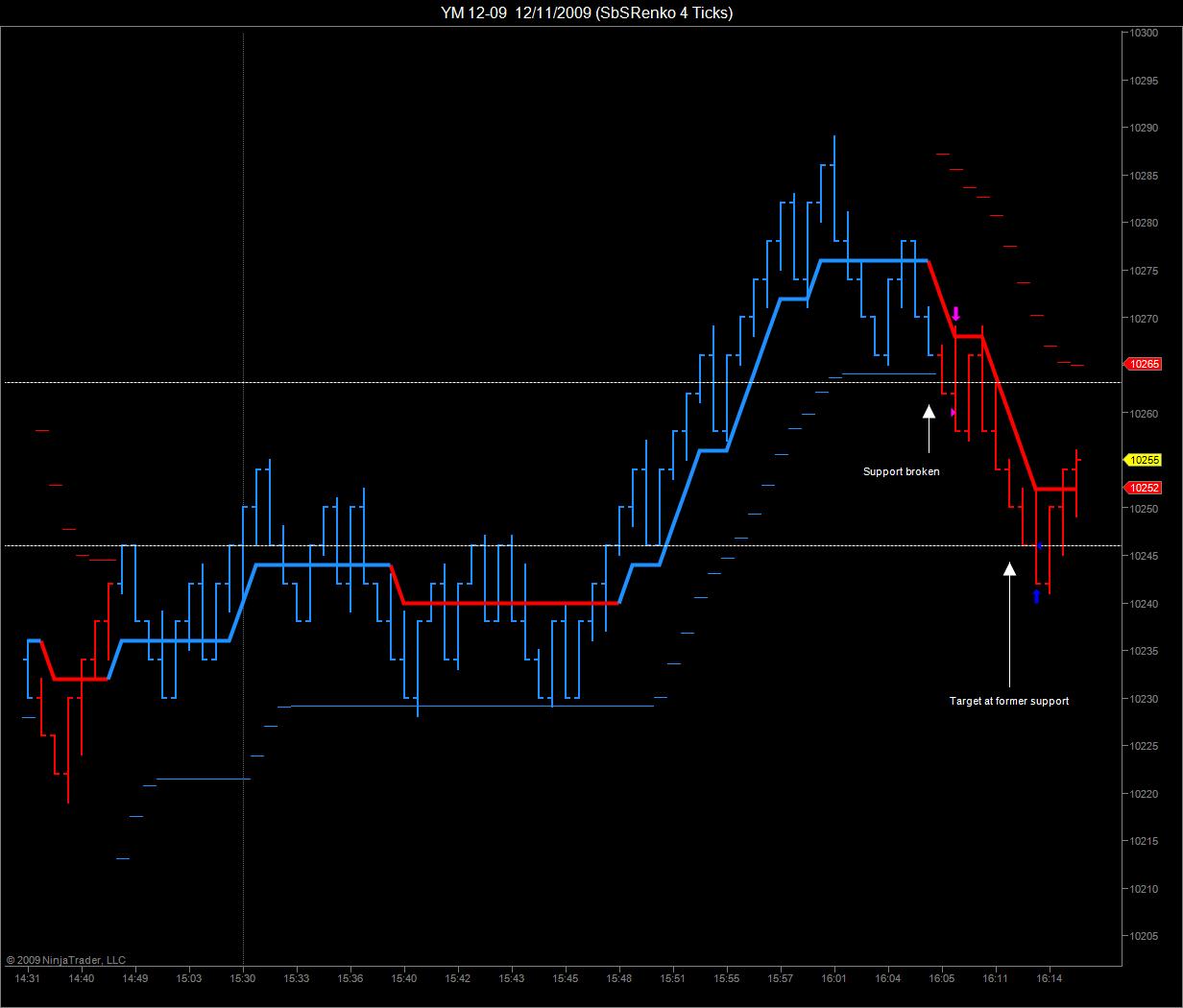Viewport: 1183px width, 1008px height.
Task: Select the 'Support broken' annotation text
Action: 901,471
